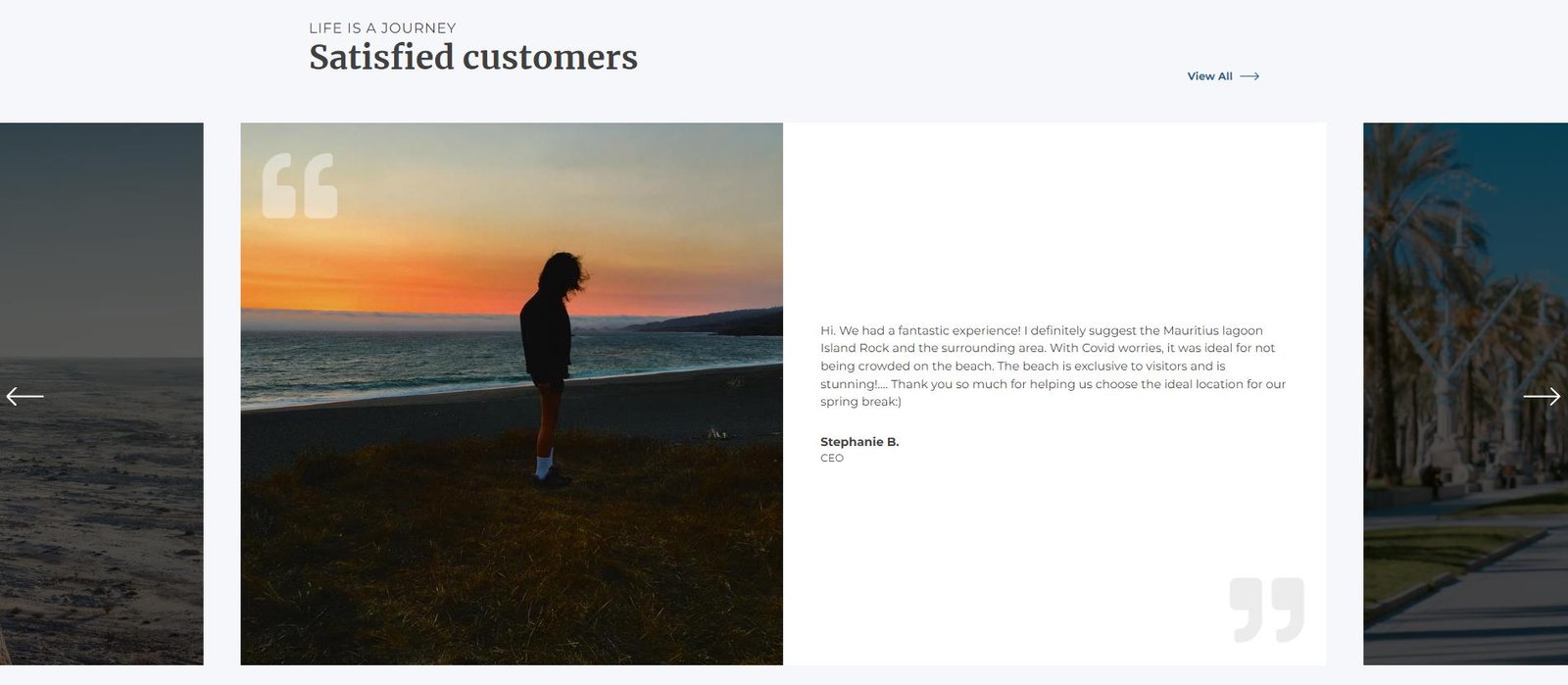
Task: Click the left arrow for the previous testimonial
Action: [24, 396]
